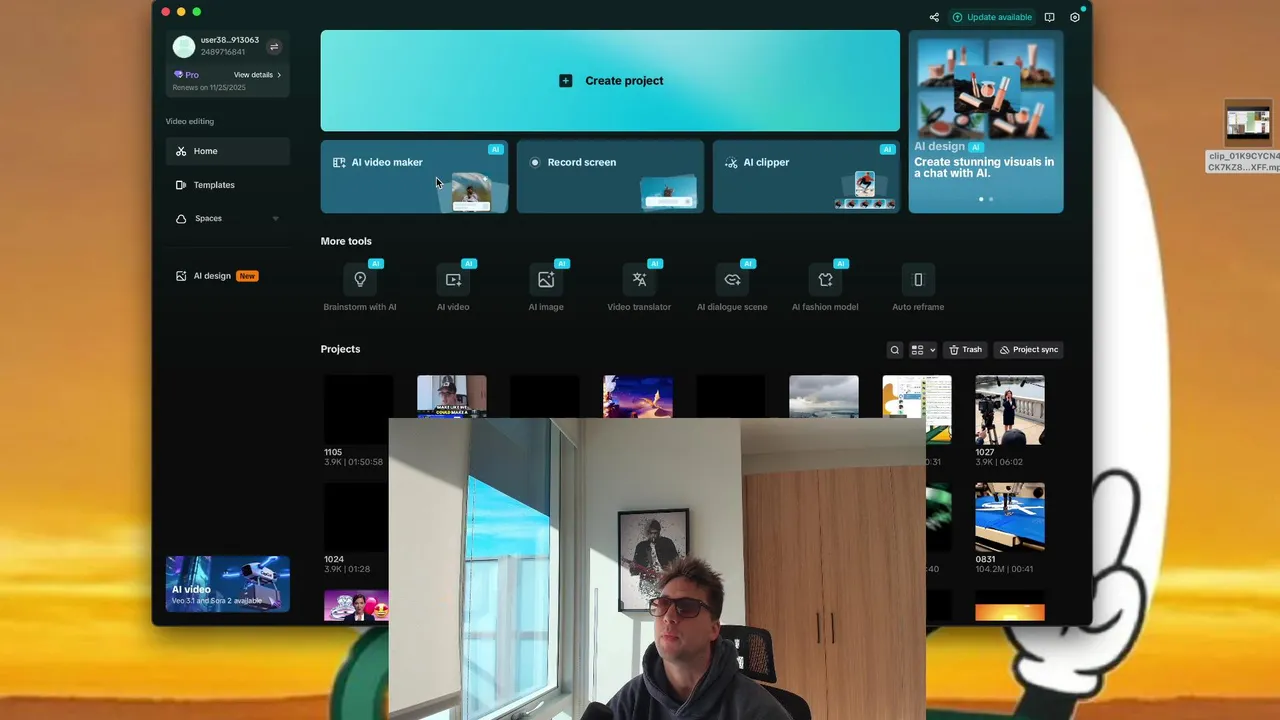Open the AI image tool
Image resolution: width=1280 pixels, height=720 pixels.
(x=546, y=289)
